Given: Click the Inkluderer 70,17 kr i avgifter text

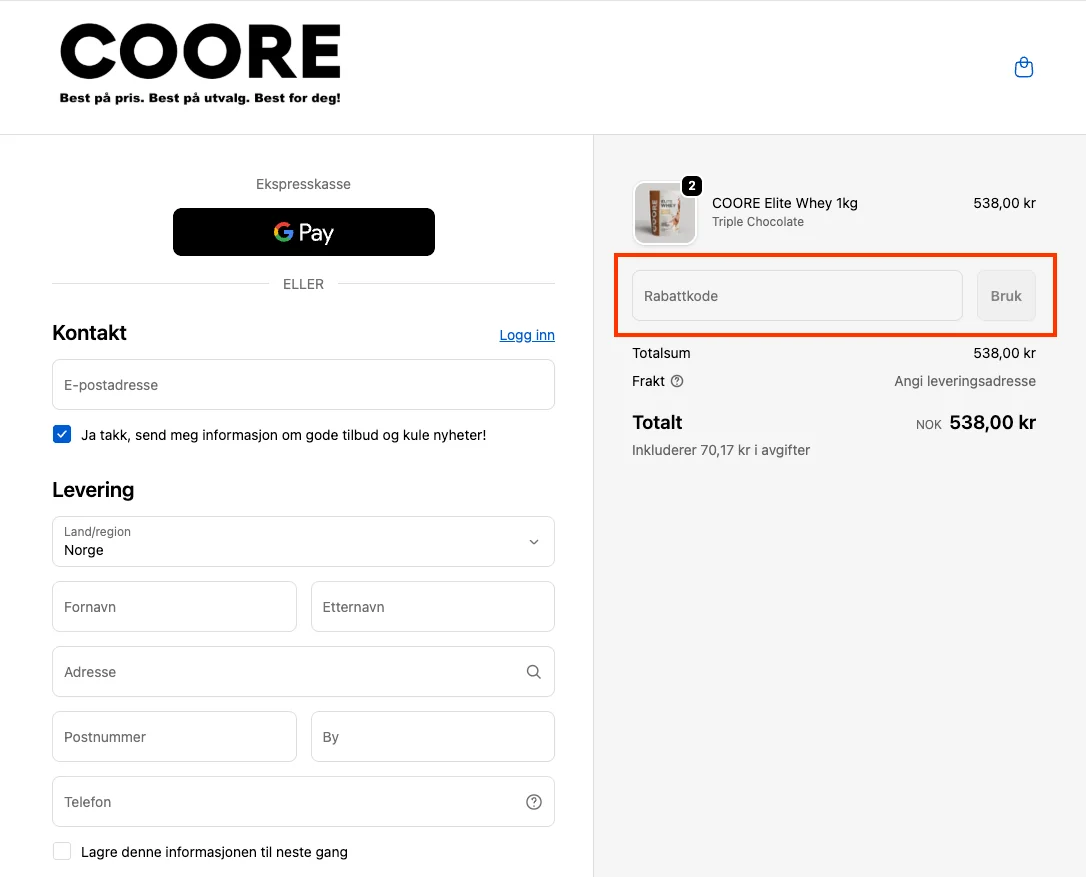Looking at the screenshot, I should (x=720, y=450).
